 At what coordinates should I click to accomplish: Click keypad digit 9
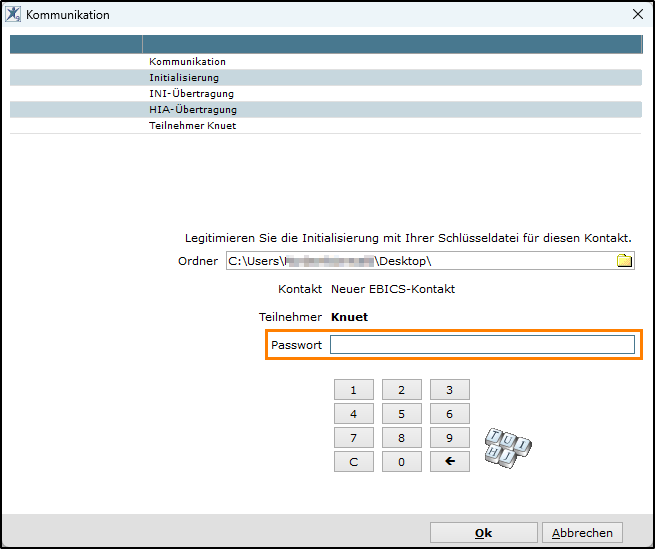[450, 437]
